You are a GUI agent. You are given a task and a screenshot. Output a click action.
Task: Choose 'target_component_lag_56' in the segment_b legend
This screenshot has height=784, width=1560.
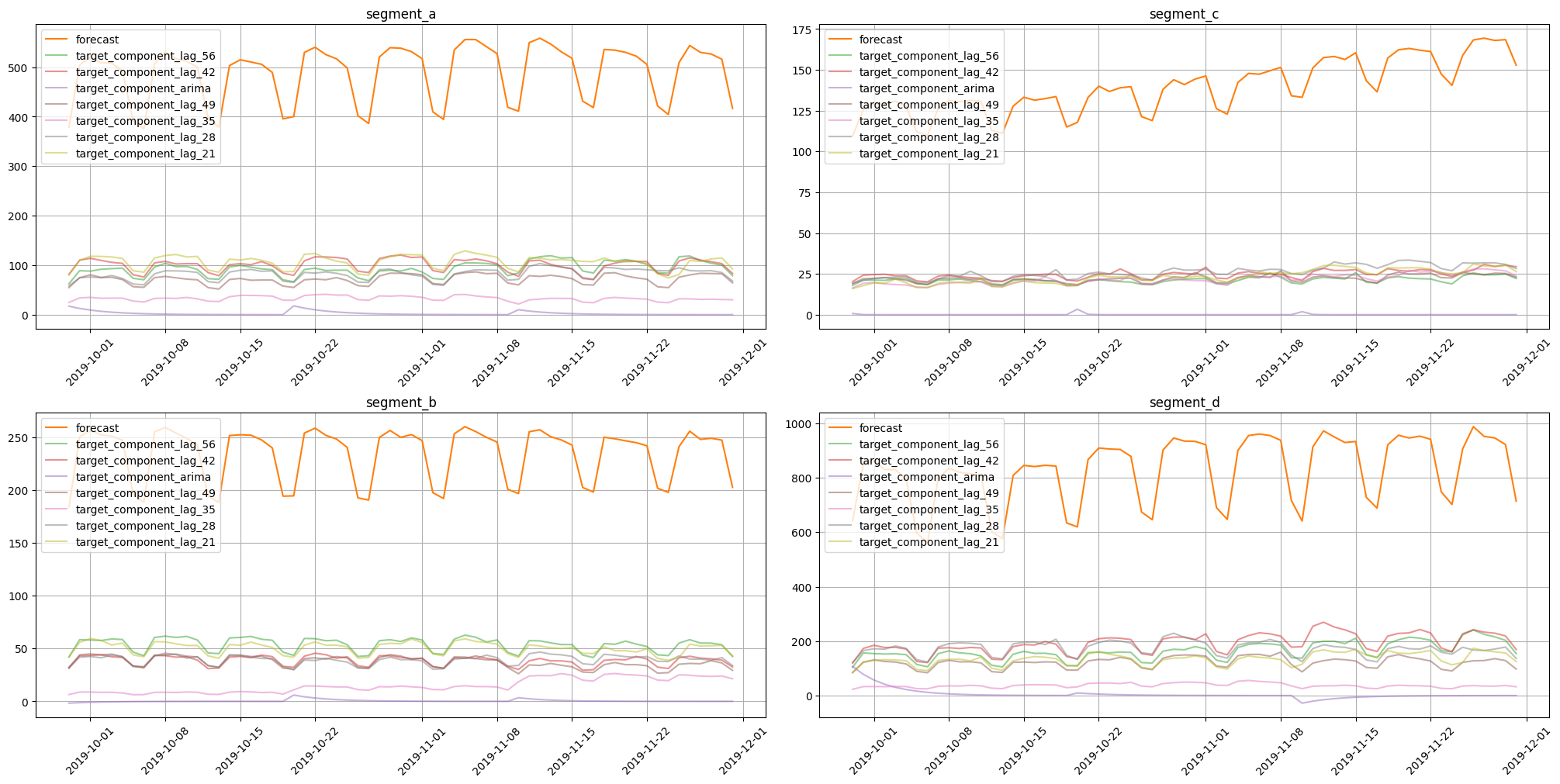145,444
